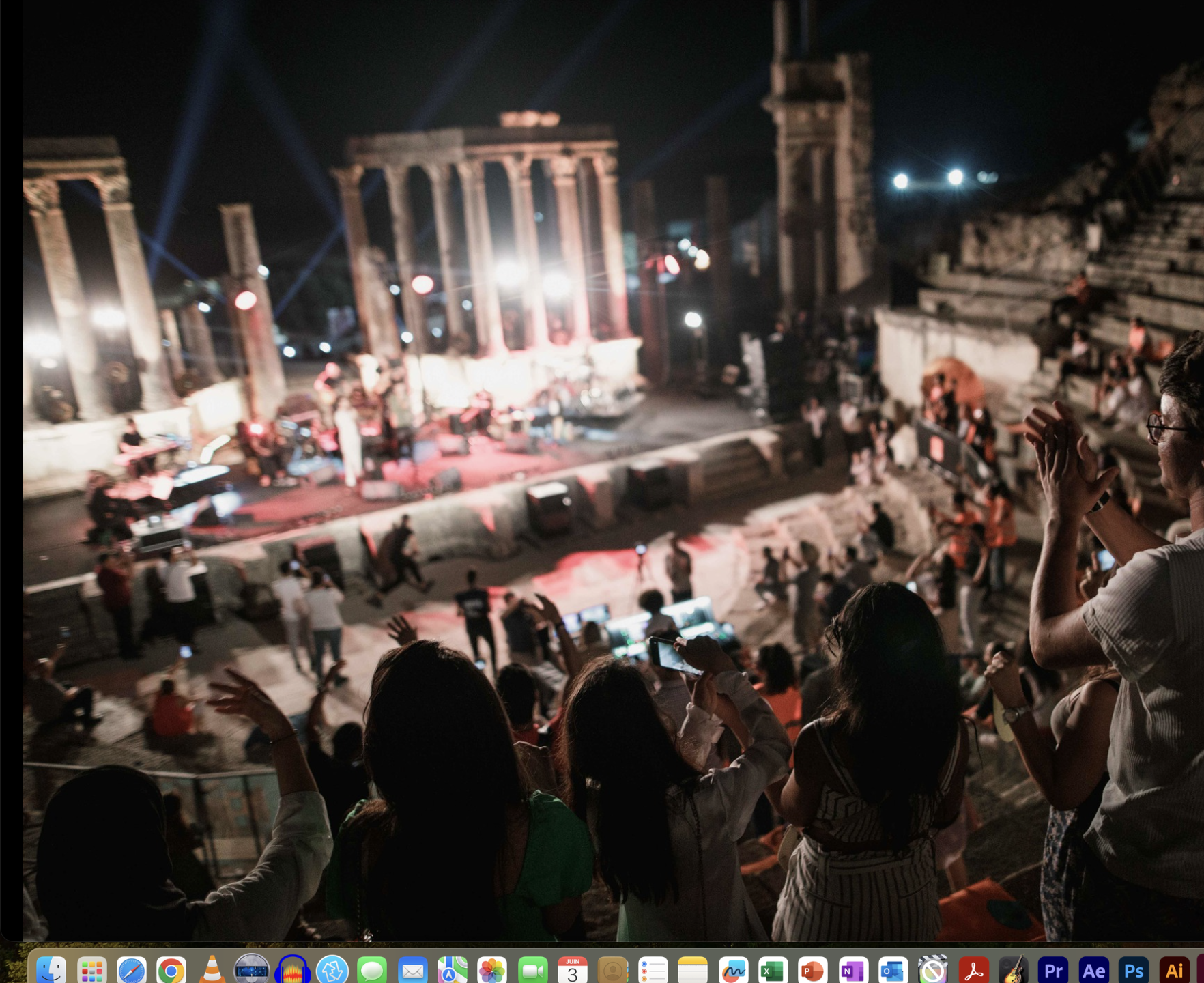Launch GarageBand from the dock
The width and height of the screenshot is (1204, 983).
pos(1013,969)
